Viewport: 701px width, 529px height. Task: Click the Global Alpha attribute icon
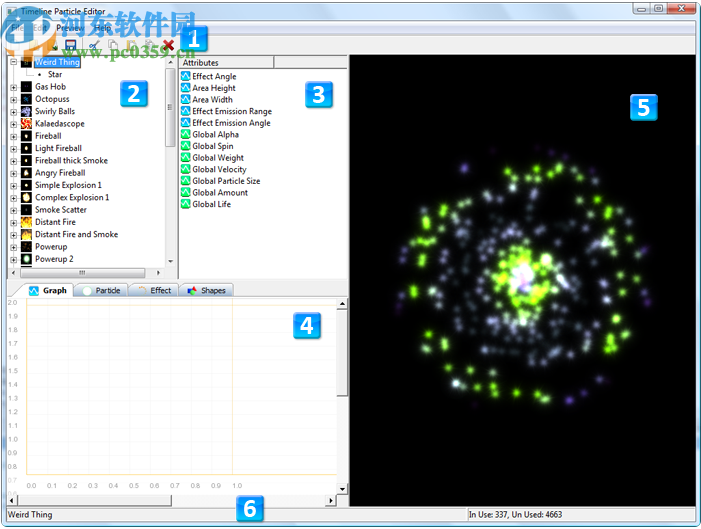tap(186, 134)
